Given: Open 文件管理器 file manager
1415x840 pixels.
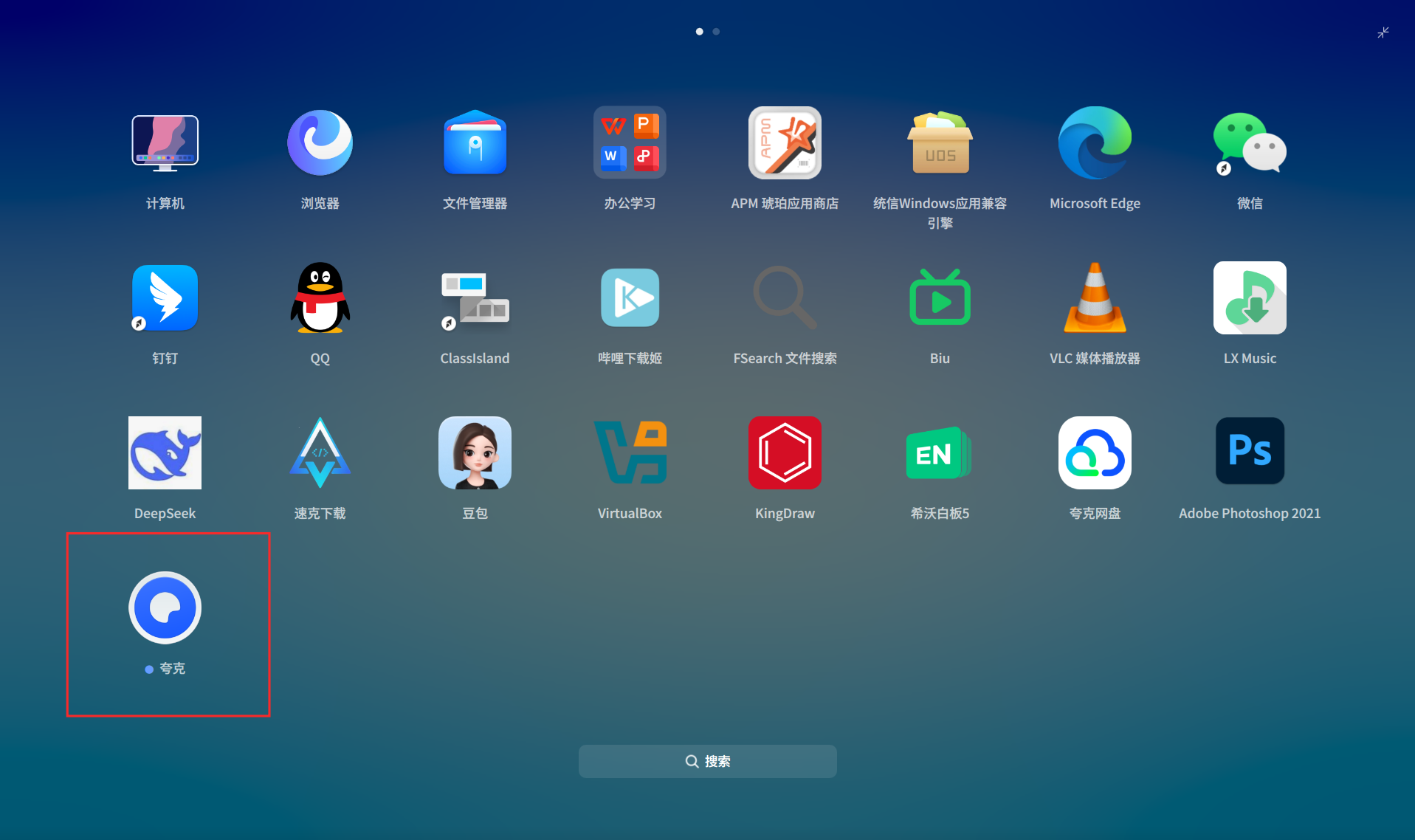Looking at the screenshot, I should tap(475, 143).
